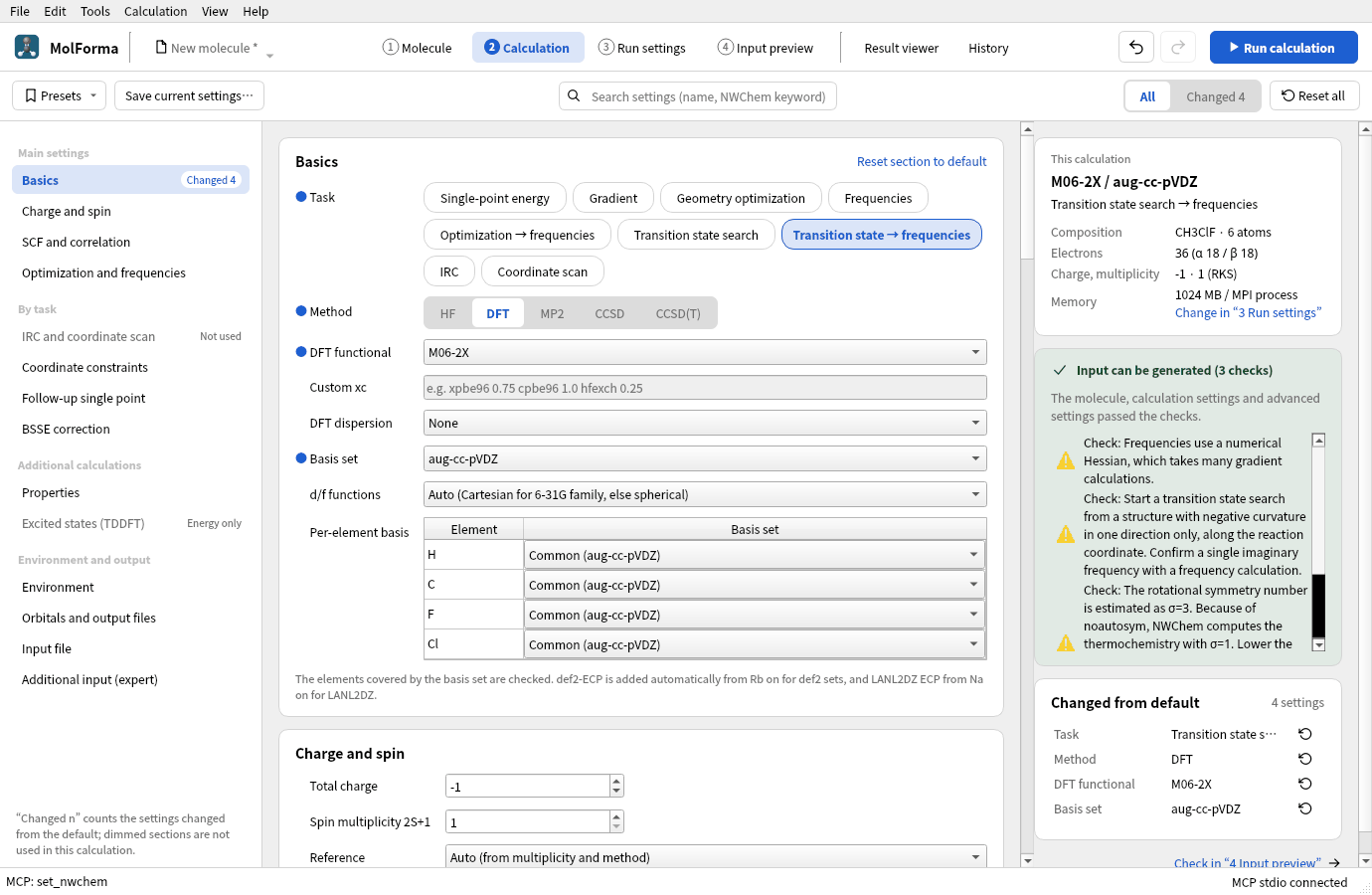Open the Cl element basis set dropdown
Image resolution: width=1372 pixels, height=895 pixels.
coord(755,644)
